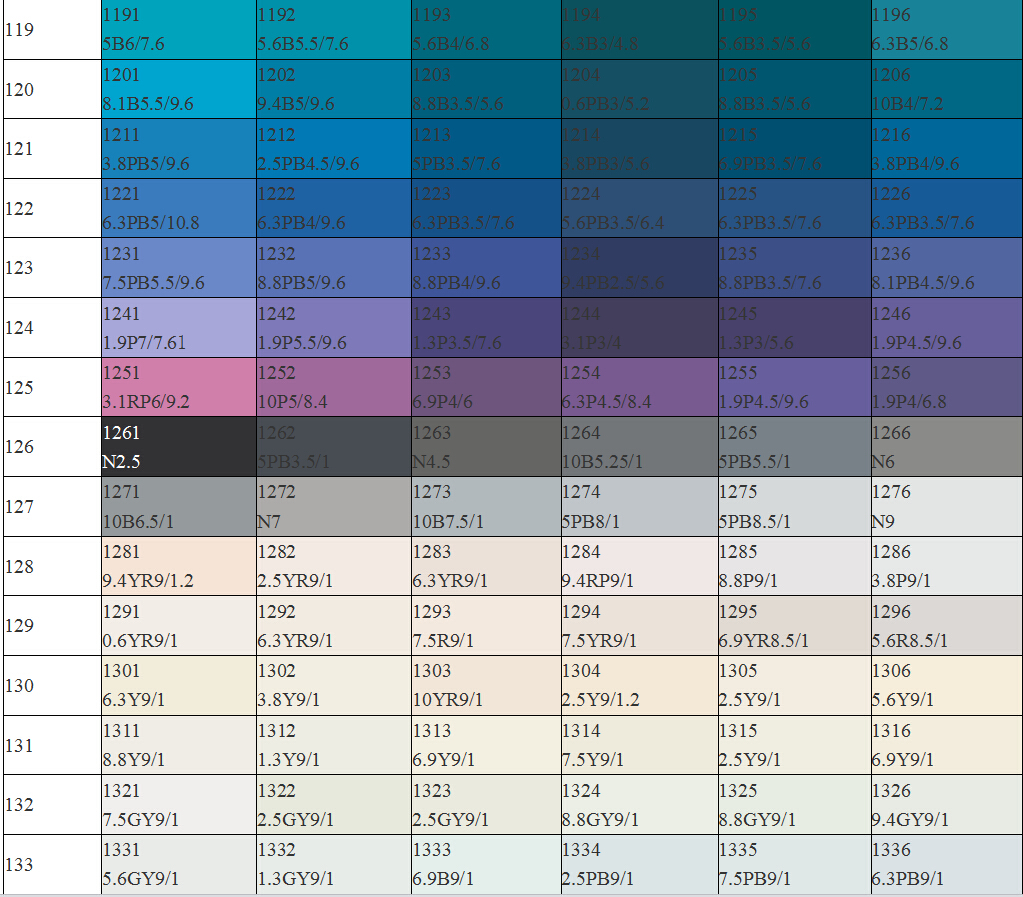Pick swatch 1315 2.5Y9/1
This screenshot has width=1023, height=897.
tap(795, 746)
